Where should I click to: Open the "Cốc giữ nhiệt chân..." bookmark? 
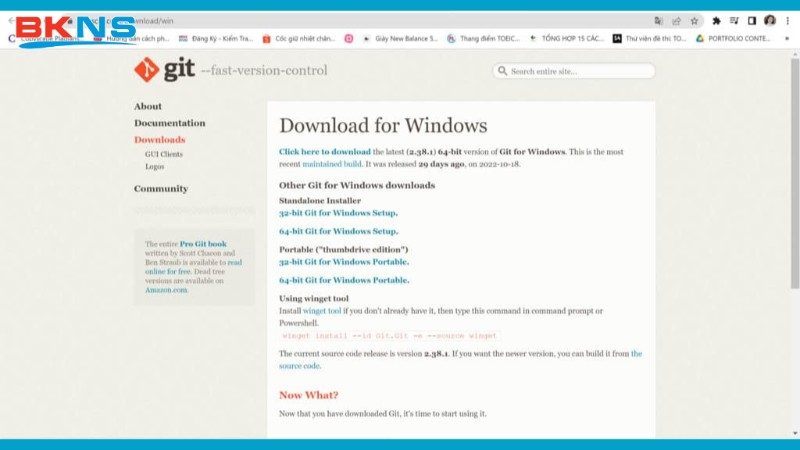point(299,38)
